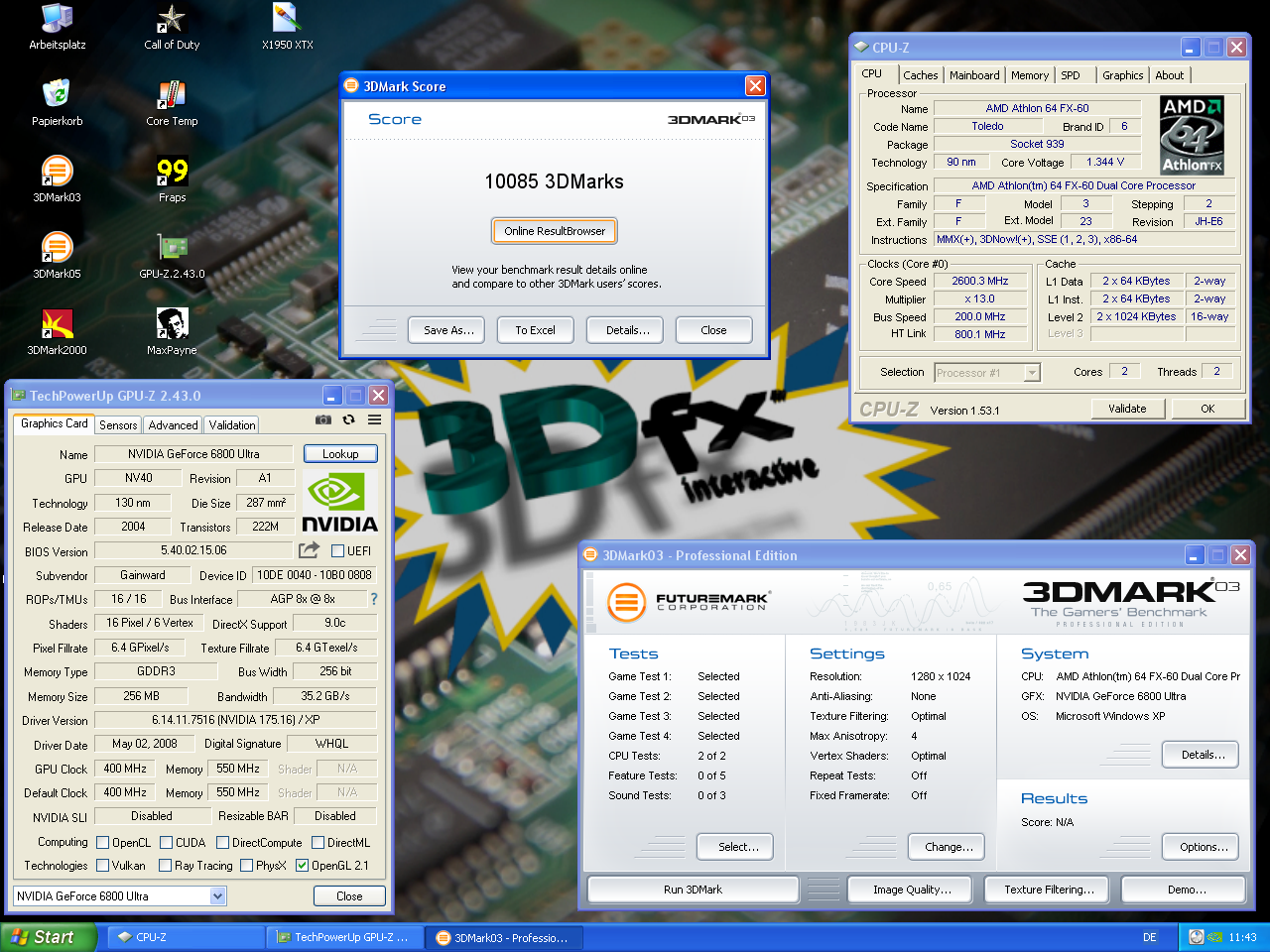Open Texture Filtering in 3DMark03

1049,890
